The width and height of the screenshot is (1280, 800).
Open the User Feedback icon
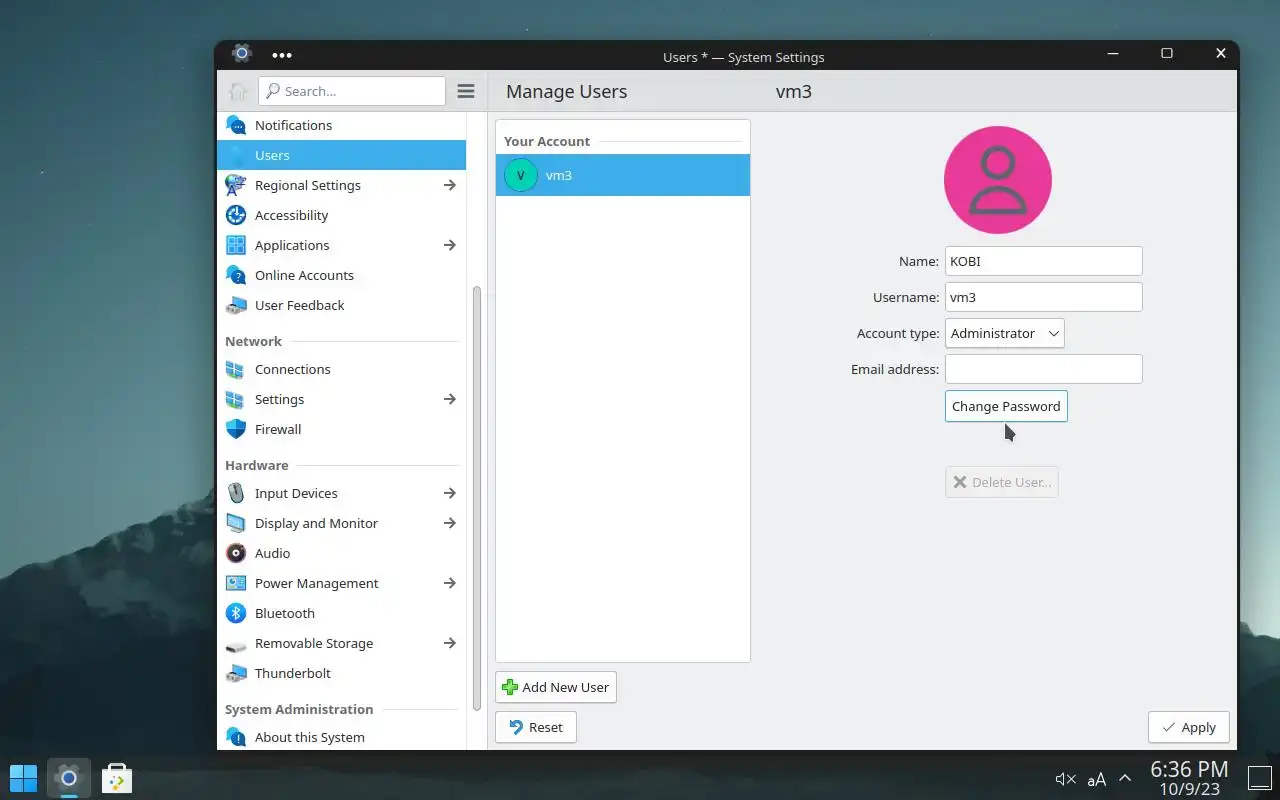236,305
